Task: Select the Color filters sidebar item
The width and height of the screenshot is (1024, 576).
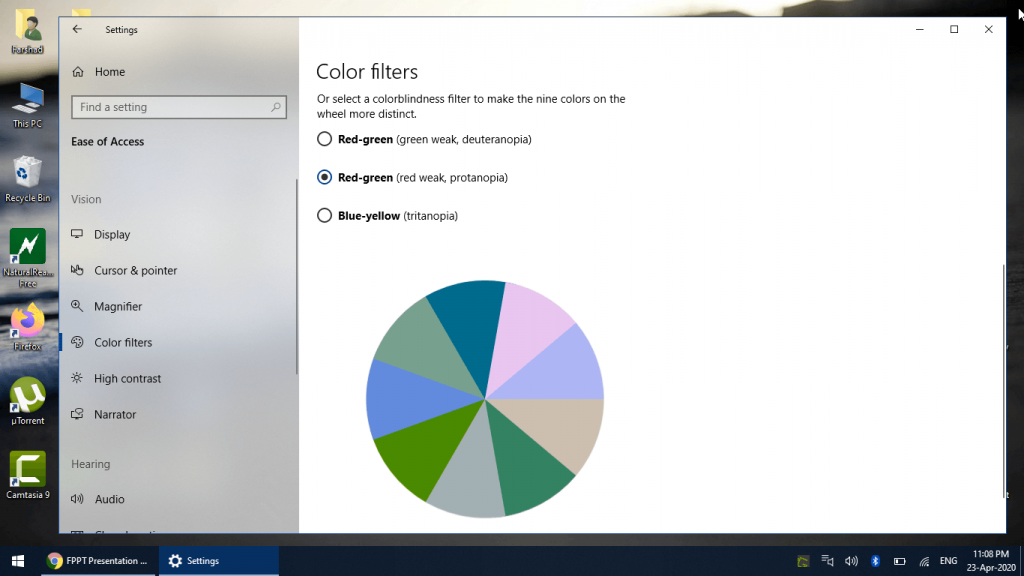Action: pos(122,342)
